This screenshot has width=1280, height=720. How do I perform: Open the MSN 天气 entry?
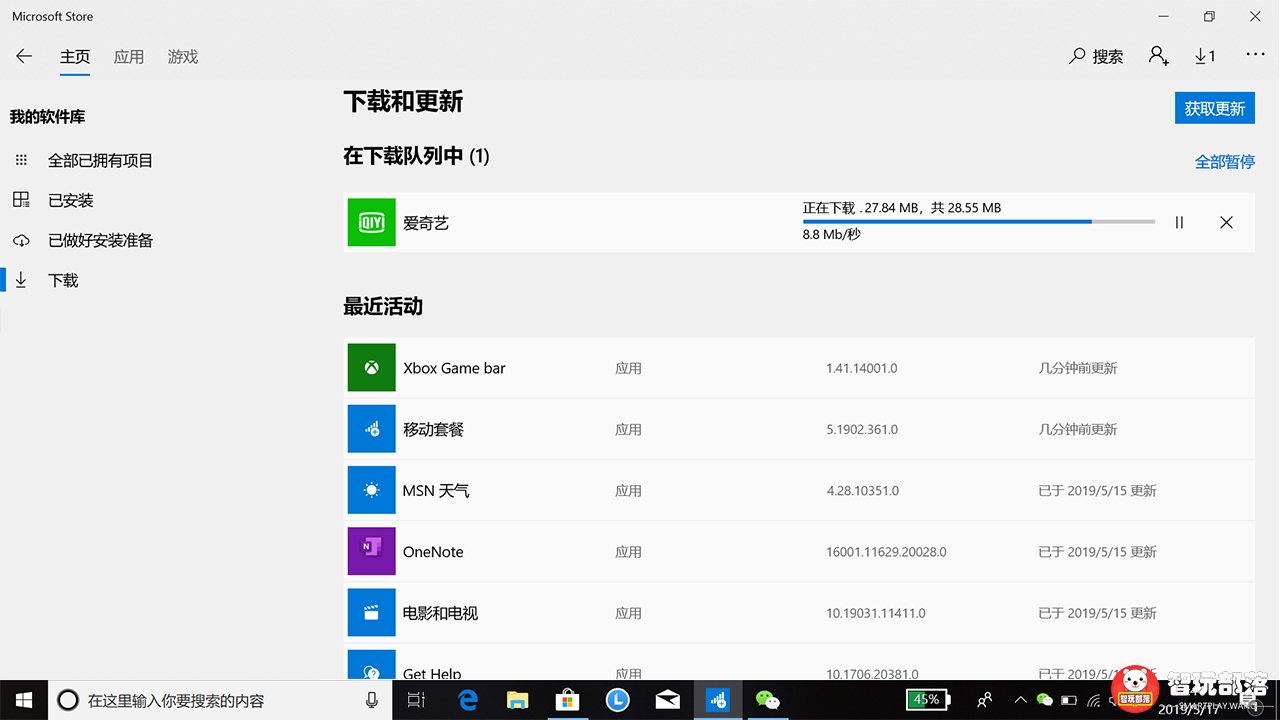coord(799,490)
